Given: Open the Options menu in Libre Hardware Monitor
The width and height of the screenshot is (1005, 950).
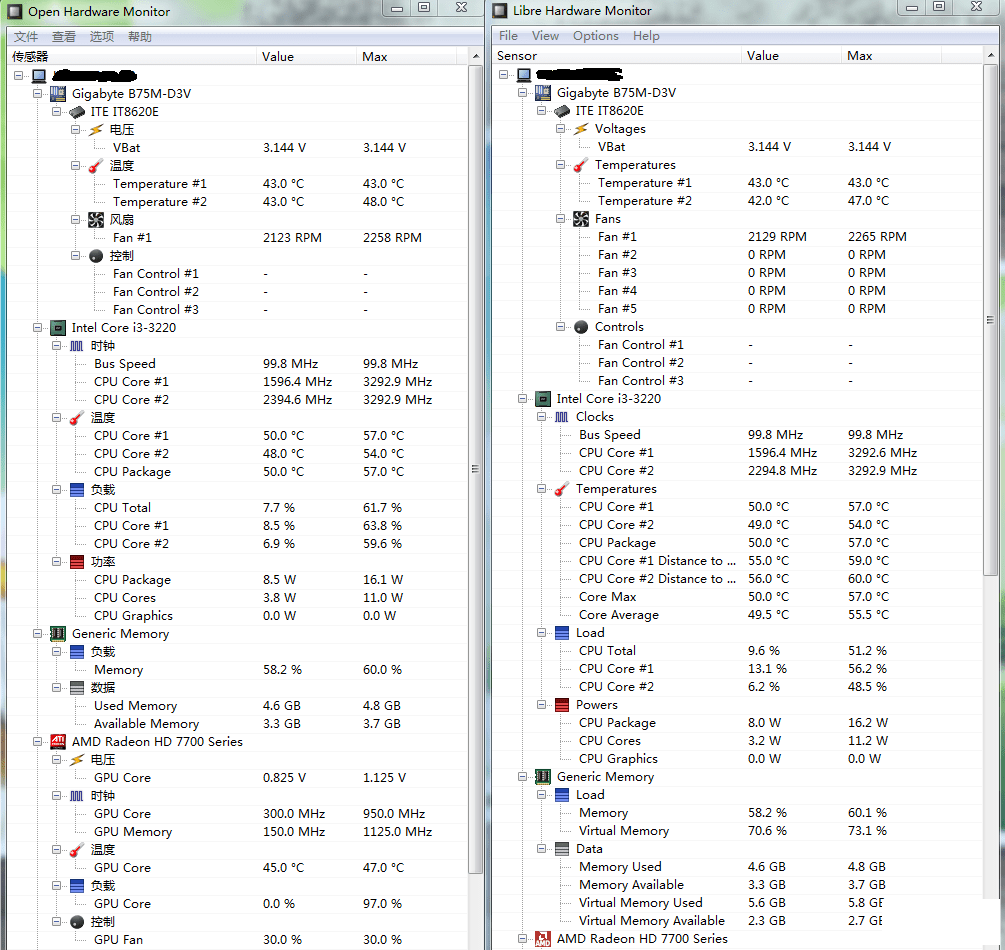Looking at the screenshot, I should pyautogui.click(x=596, y=36).
